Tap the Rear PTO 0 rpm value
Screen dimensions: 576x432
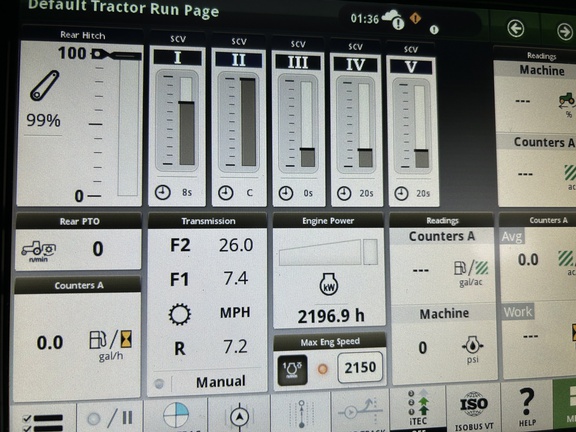pos(98,249)
